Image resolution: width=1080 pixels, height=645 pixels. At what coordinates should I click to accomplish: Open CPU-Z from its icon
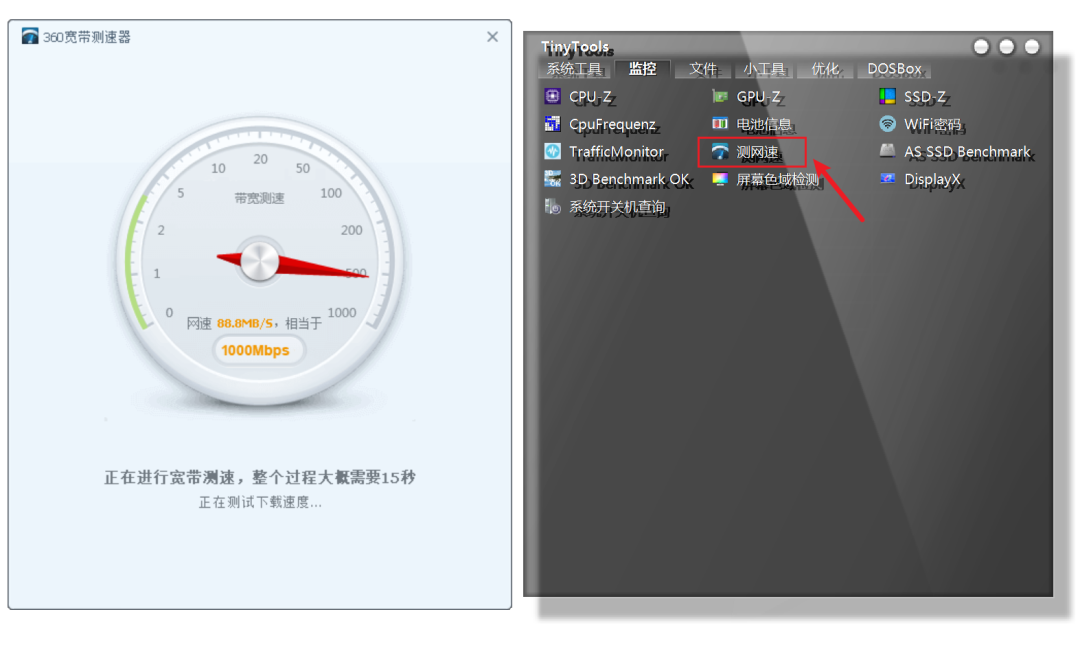552,96
